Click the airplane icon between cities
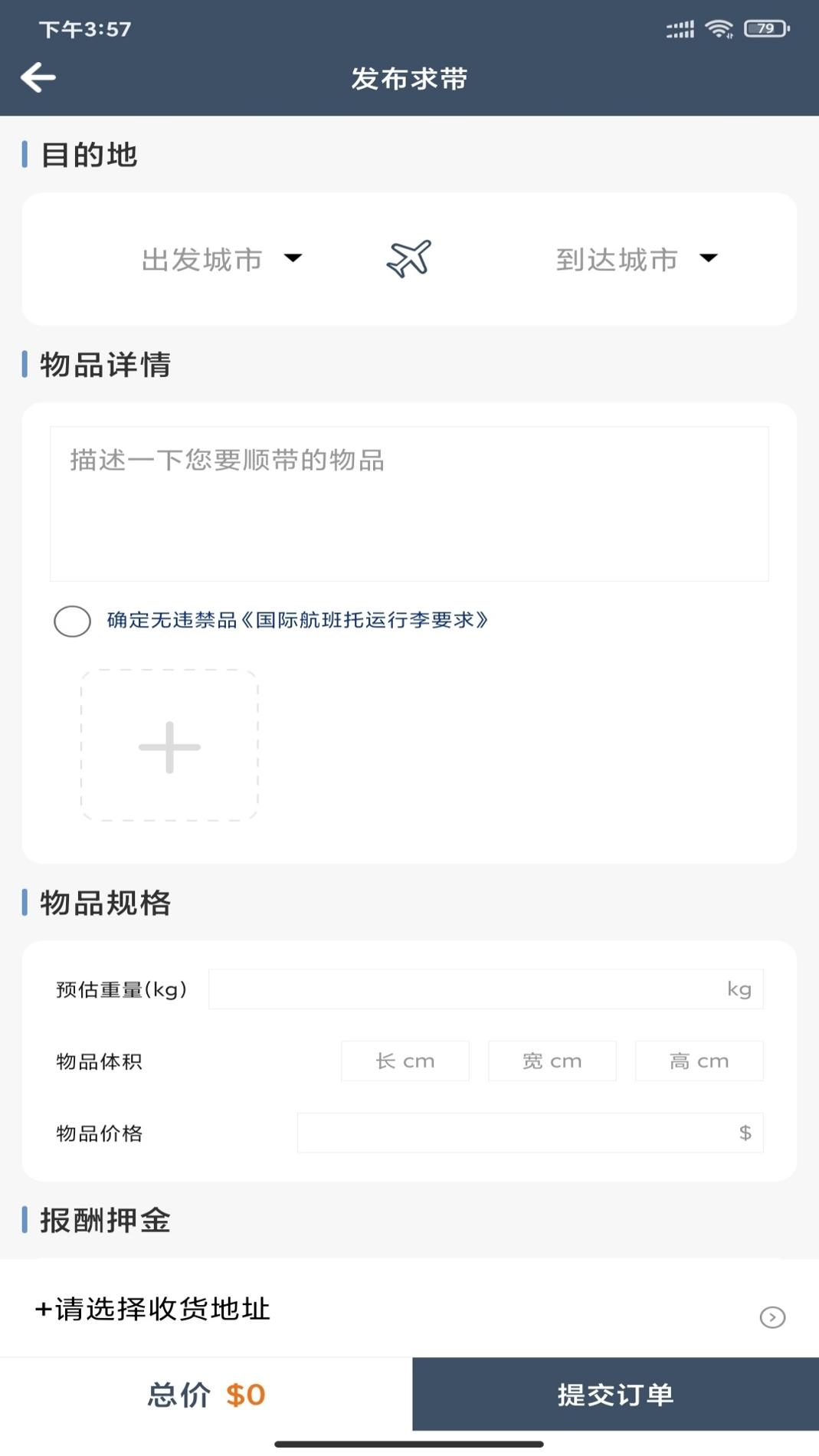The height and width of the screenshot is (1456, 819). point(408,258)
